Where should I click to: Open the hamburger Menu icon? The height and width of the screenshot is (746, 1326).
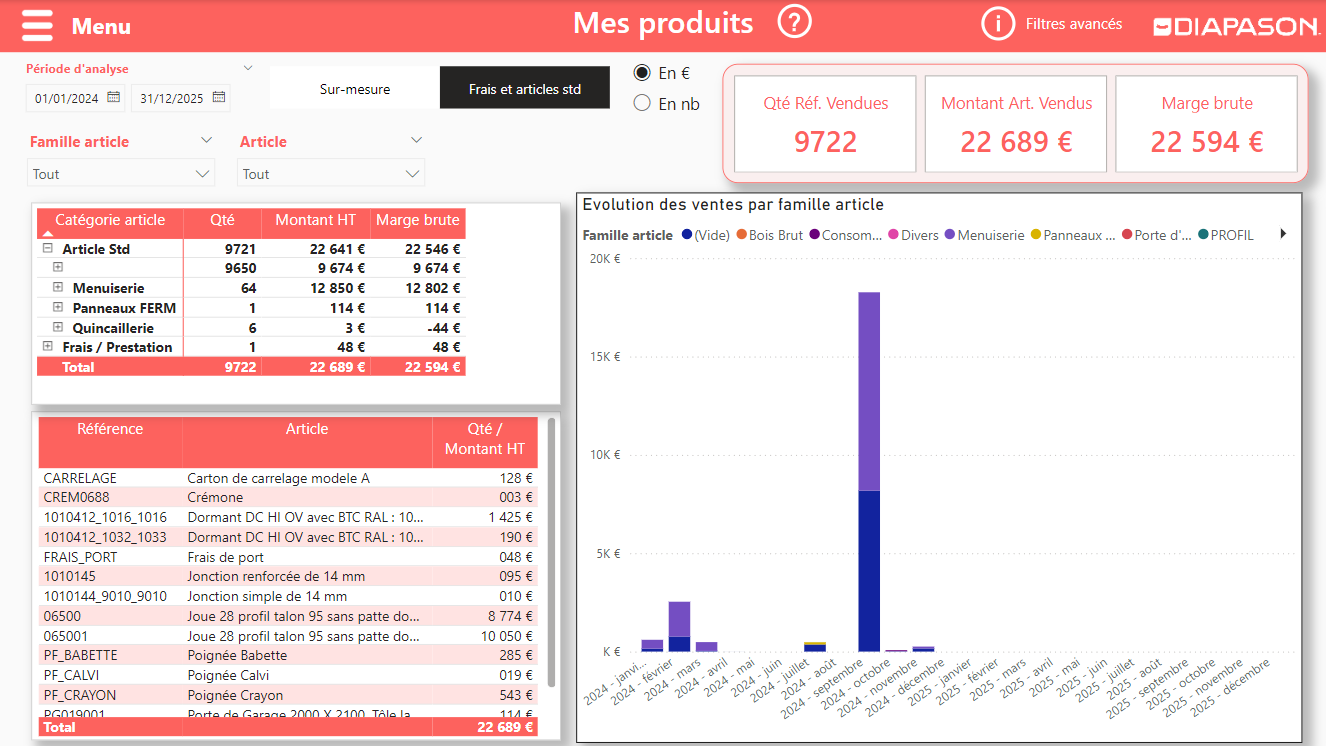37,26
